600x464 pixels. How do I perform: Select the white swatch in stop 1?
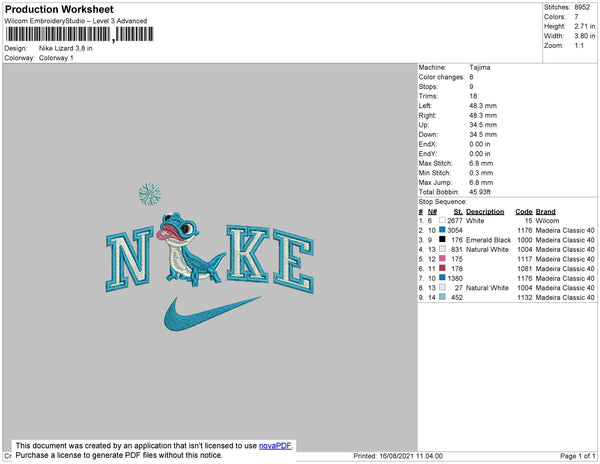pyautogui.click(x=442, y=220)
